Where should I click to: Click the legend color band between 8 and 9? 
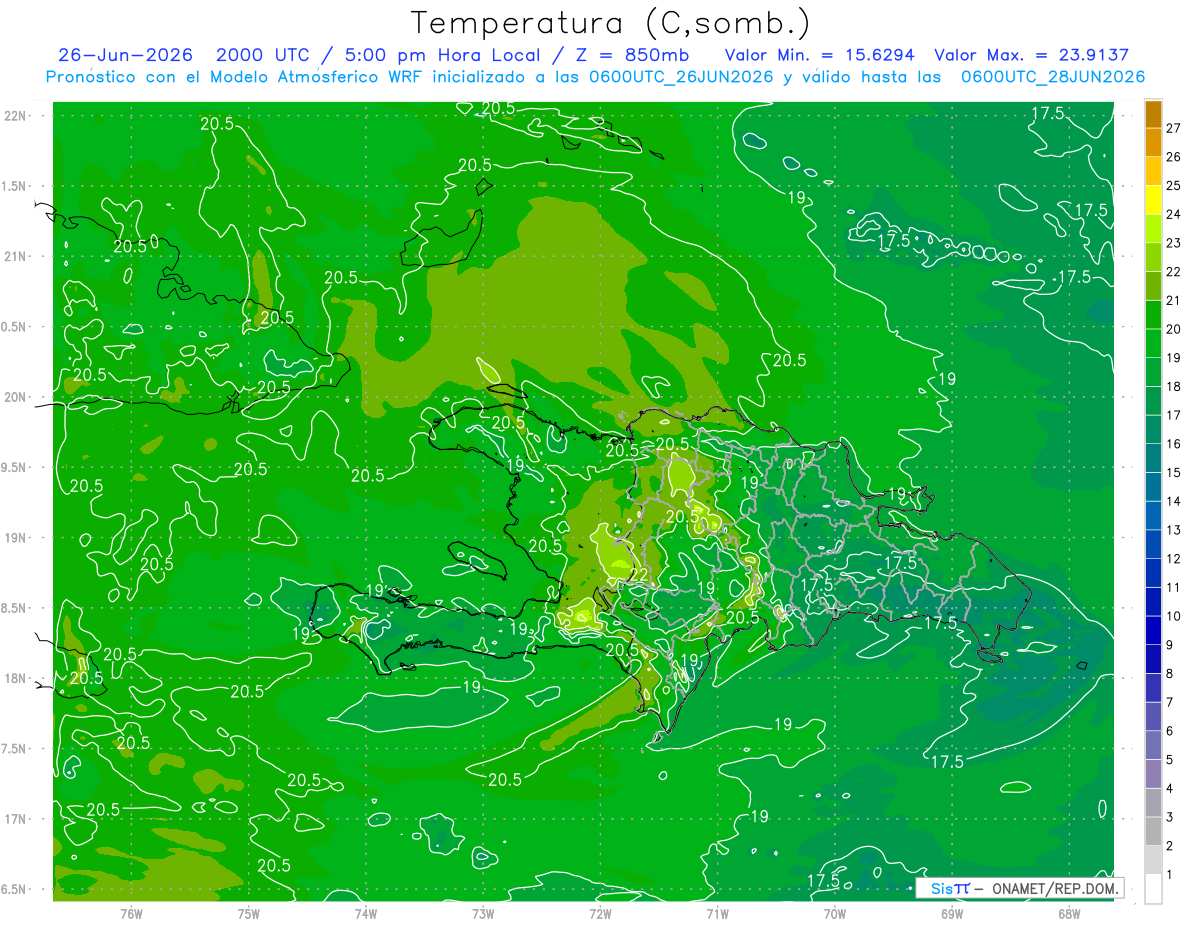(1153, 660)
